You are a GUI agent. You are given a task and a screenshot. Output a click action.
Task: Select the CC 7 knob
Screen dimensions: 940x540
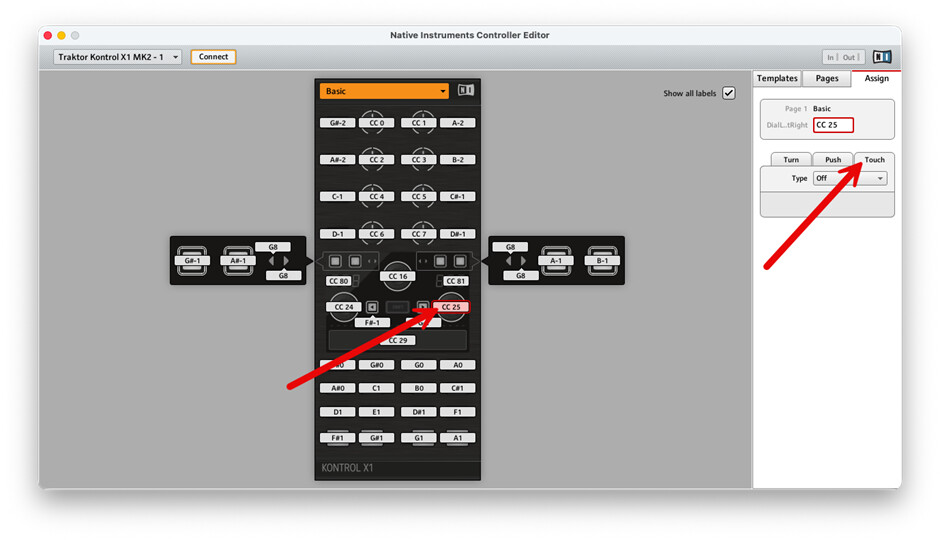(419, 234)
